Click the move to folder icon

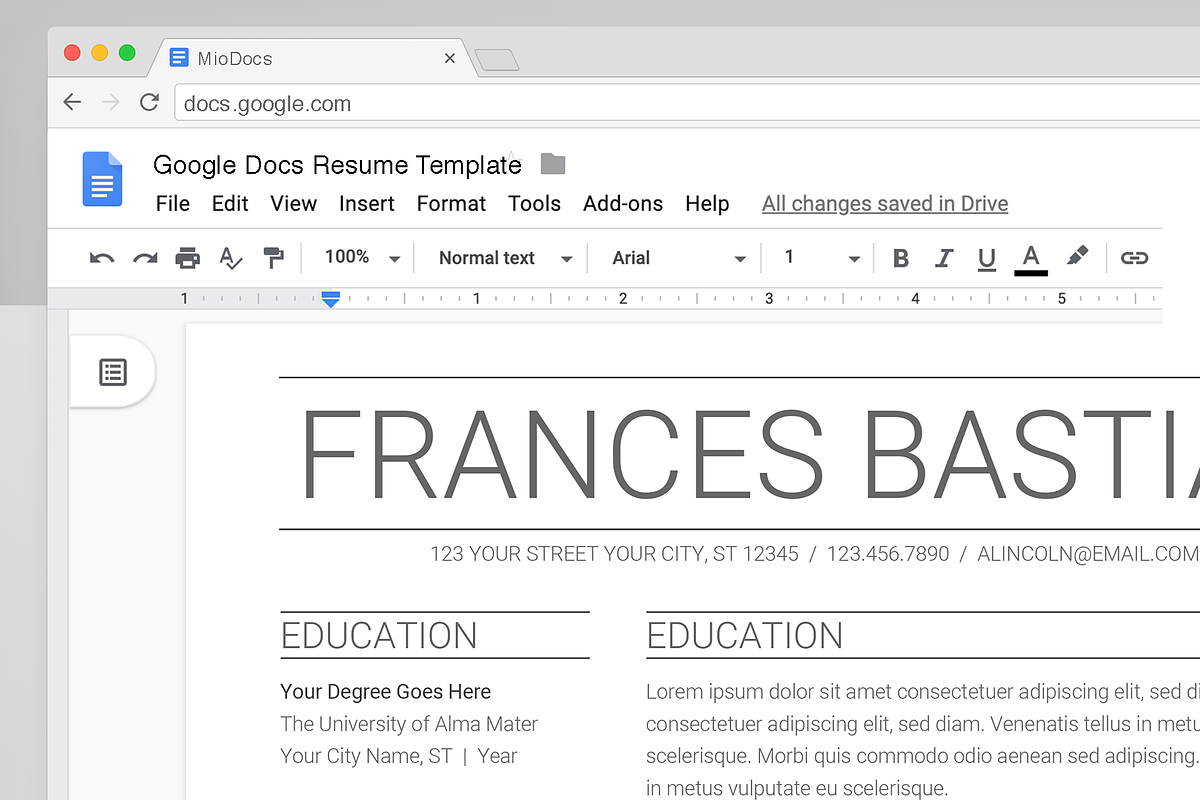(553, 163)
